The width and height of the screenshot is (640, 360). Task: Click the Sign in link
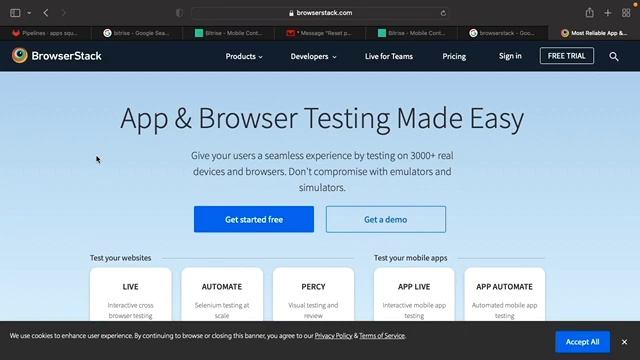click(510, 56)
